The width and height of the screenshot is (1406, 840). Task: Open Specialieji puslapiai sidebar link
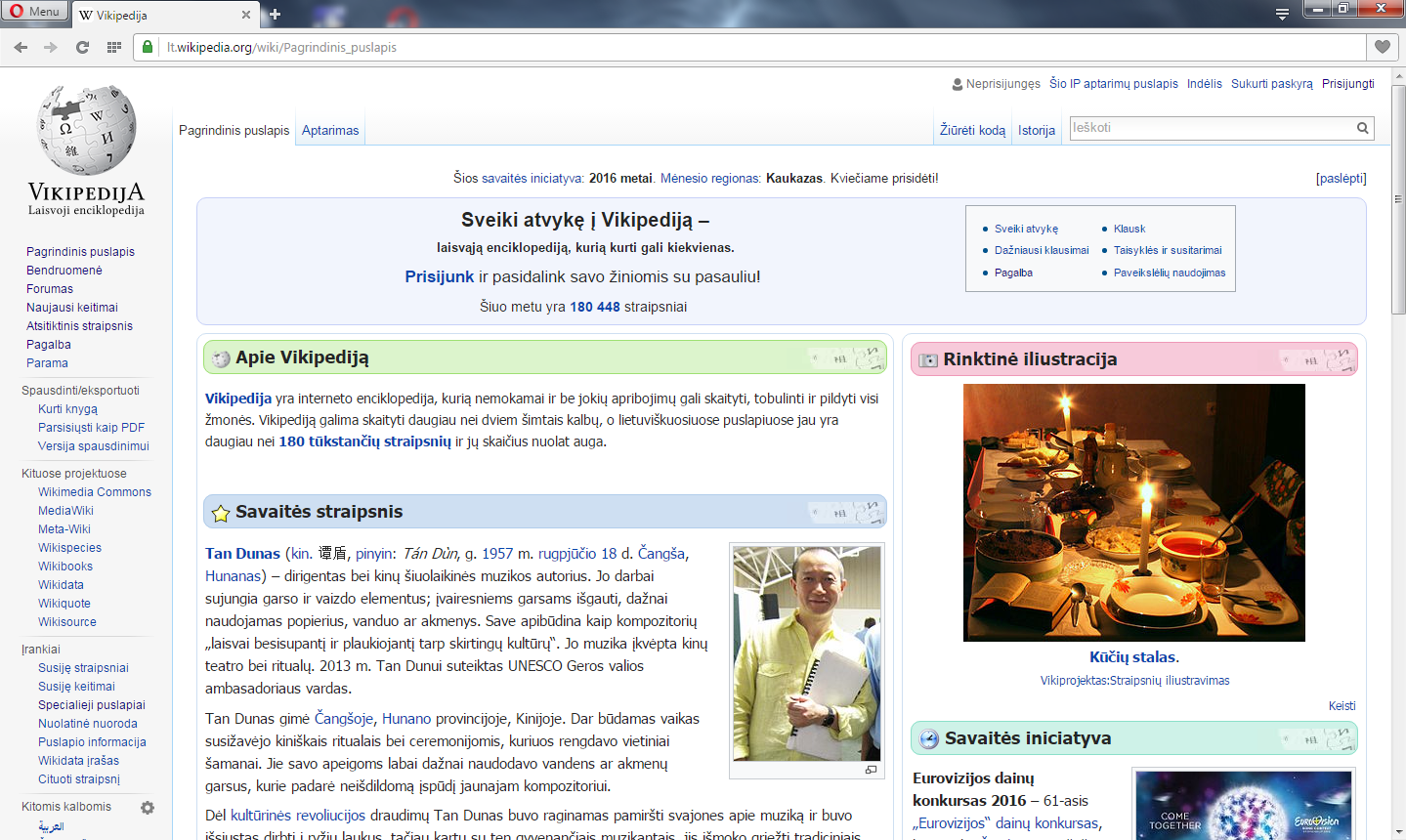pyautogui.click(x=92, y=705)
